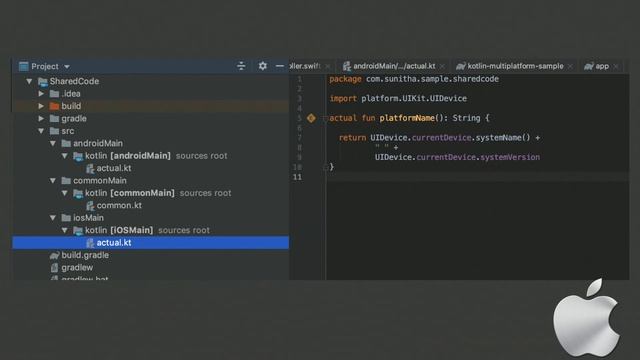The width and height of the screenshot is (640, 360).
Task: Close the app editor tab
Action: [x=616, y=67]
